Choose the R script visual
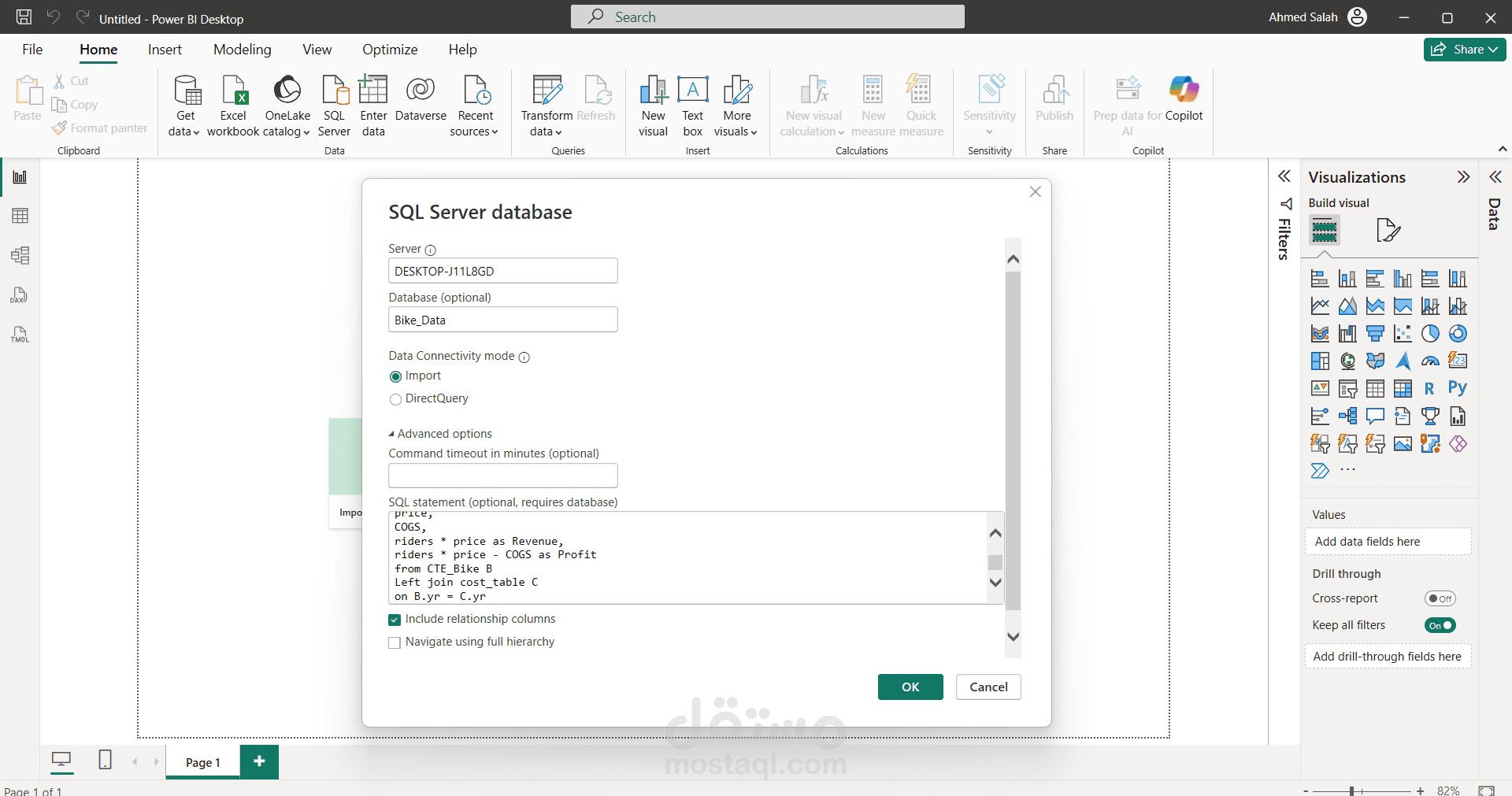The width and height of the screenshot is (1512, 796). pos(1429,388)
